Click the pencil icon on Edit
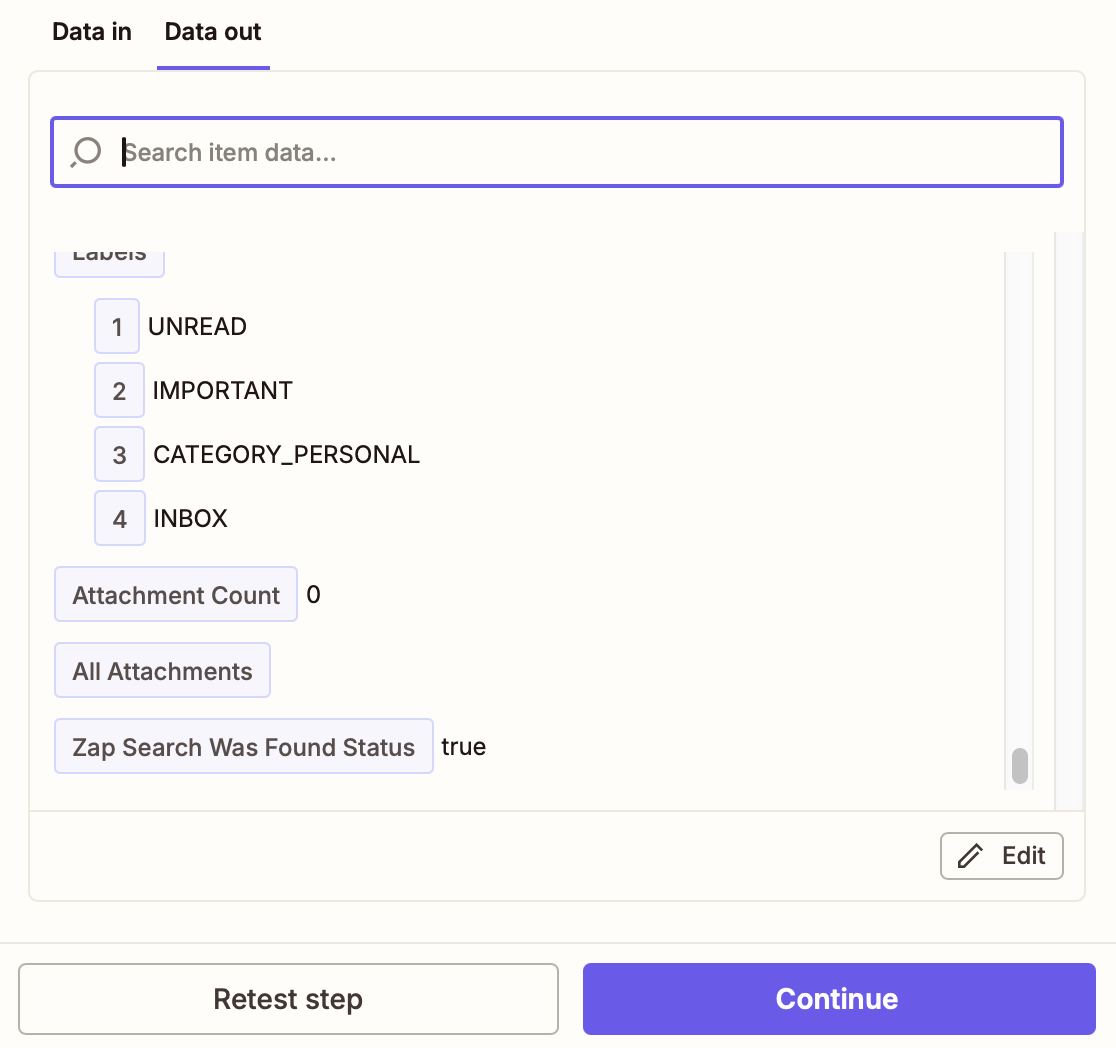The image size is (1116, 1048). point(970,856)
